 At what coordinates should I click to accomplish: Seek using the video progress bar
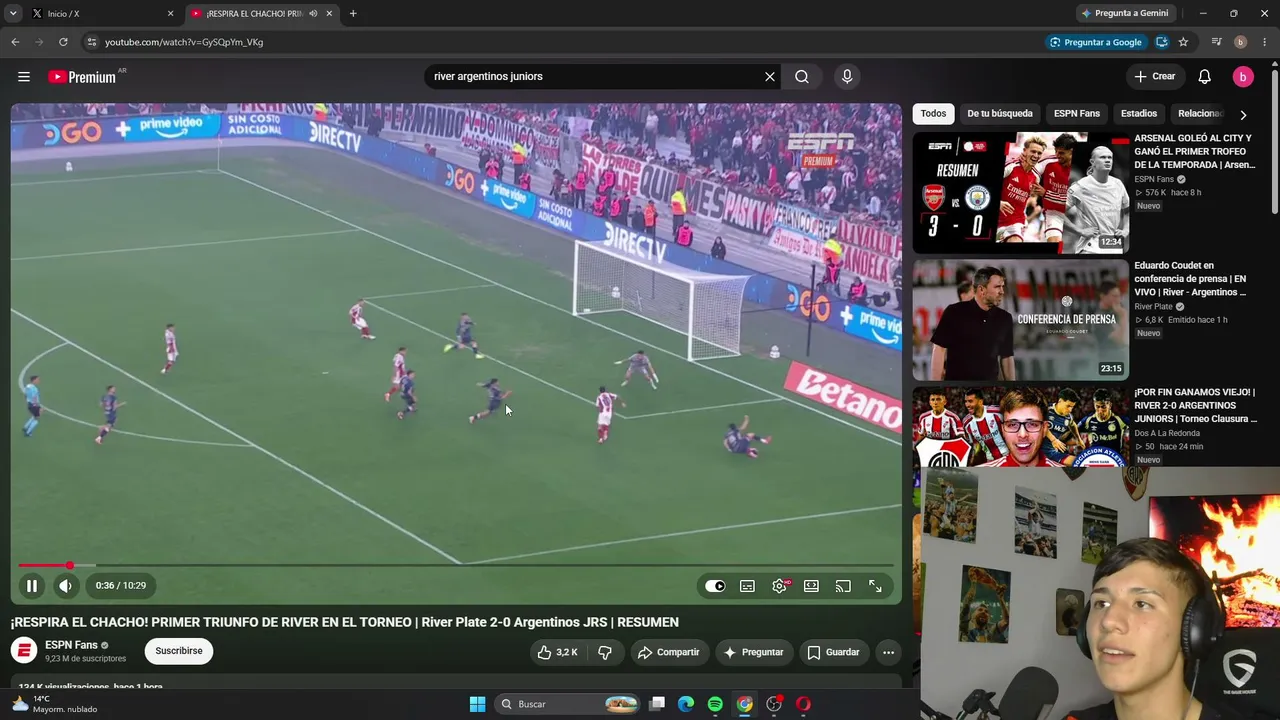pyautogui.click(x=456, y=566)
